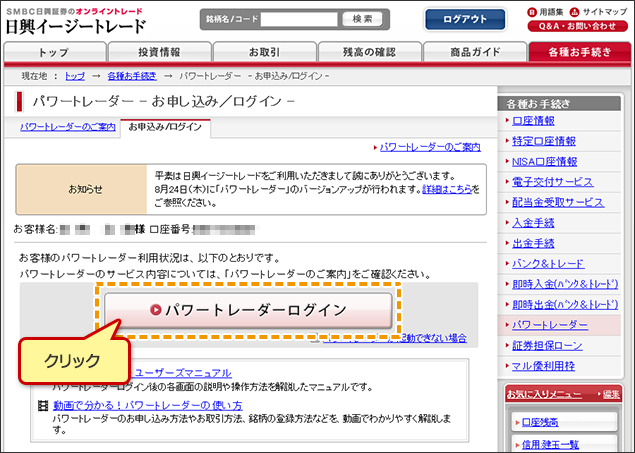Type in the 銘柄名/コード search field
This screenshot has width=635, height=453.
pyautogui.click(x=299, y=19)
